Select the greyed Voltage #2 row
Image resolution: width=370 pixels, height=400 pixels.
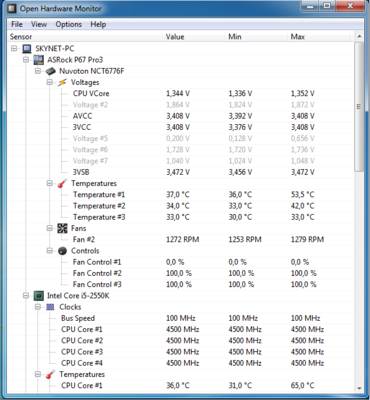point(180,105)
